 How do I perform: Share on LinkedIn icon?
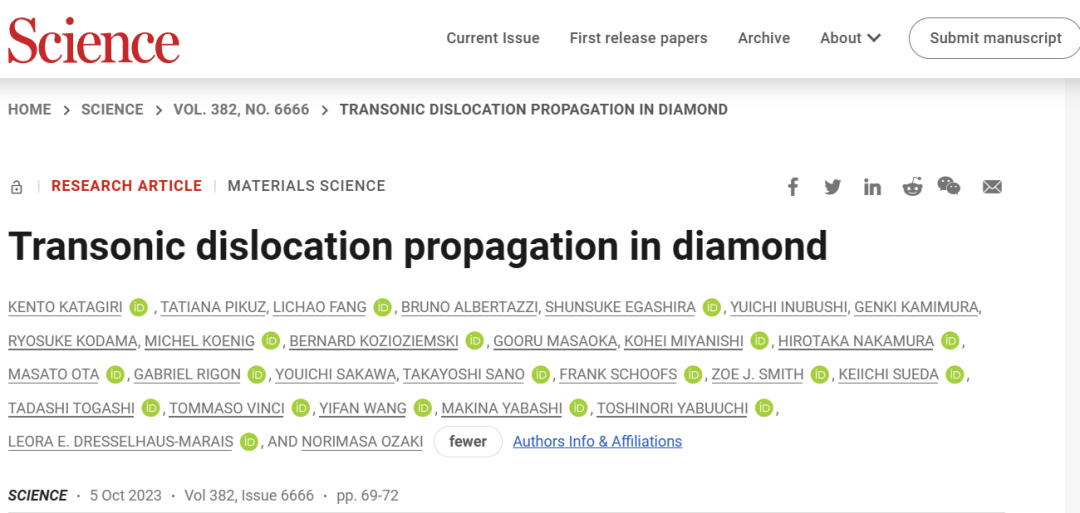[873, 187]
